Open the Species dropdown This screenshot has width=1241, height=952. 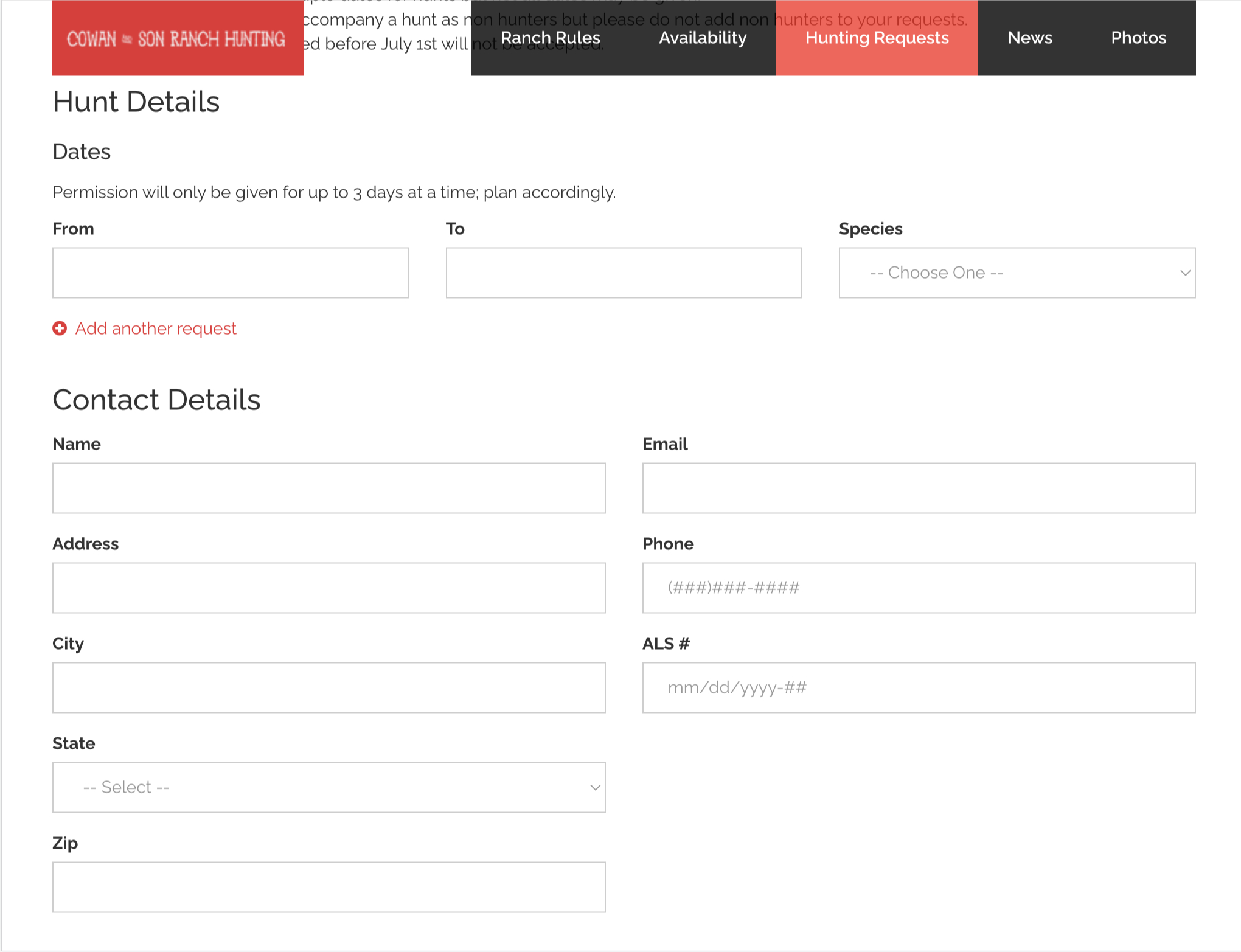coord(1017,273)
